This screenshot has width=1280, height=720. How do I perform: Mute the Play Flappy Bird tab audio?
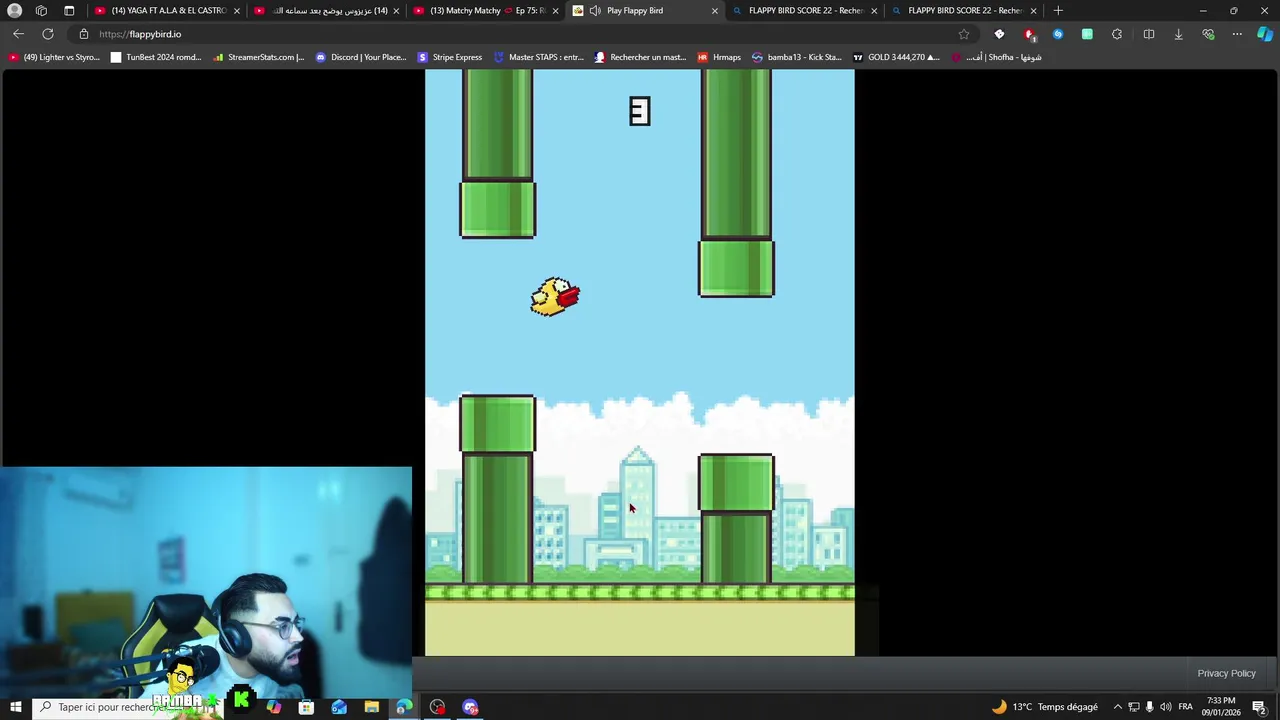pyautogui.click(x=595, y=10)
